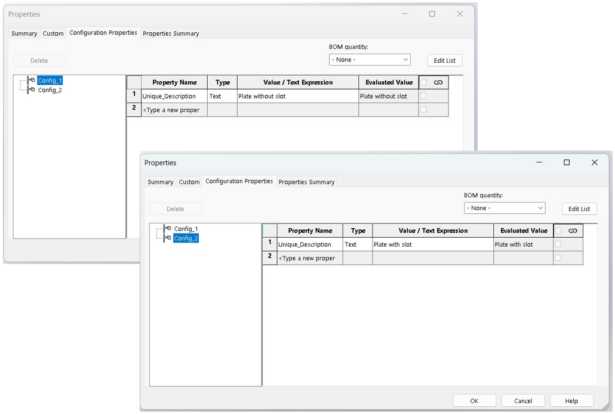This screenshot has height=414, width=615.
Task: Open BOM quantity dropdown in the front window
Action: point(505,207)
